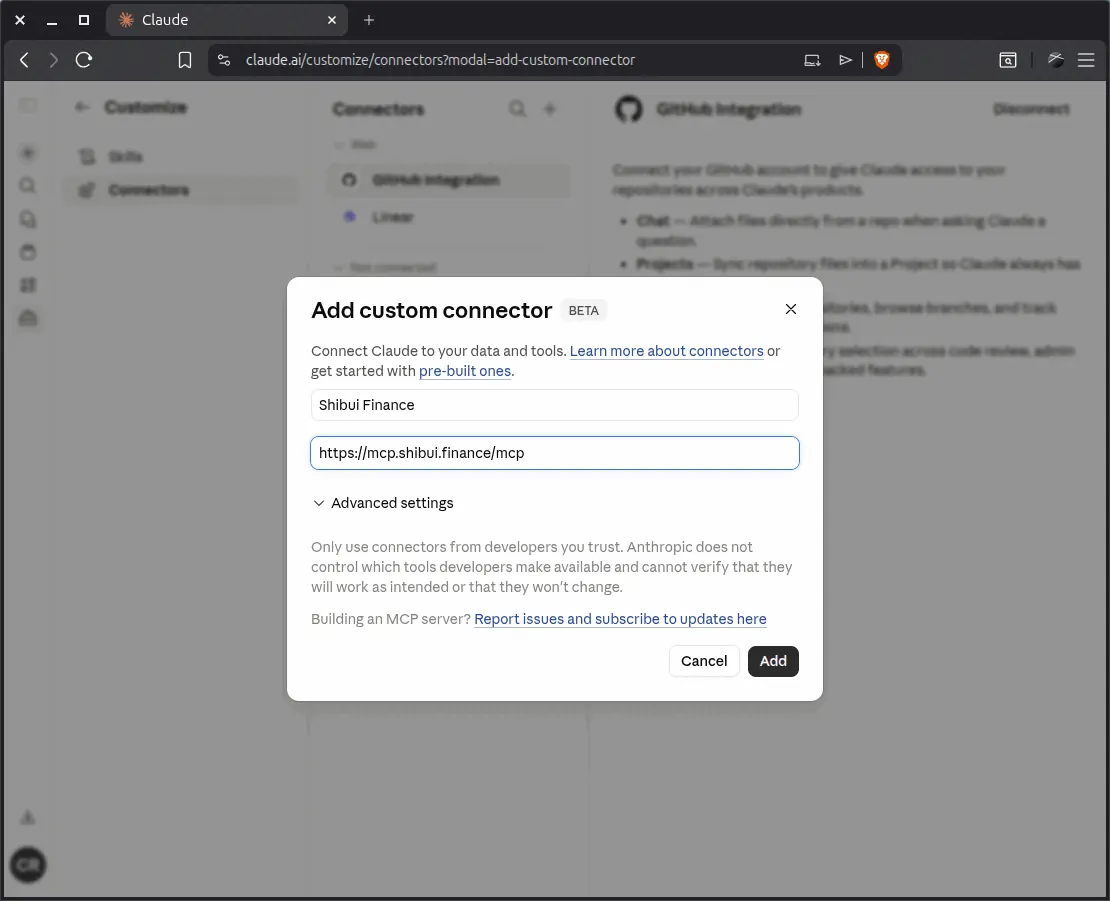Reload the current page
Screen dimensions: 1110x901
click(84, 60)
